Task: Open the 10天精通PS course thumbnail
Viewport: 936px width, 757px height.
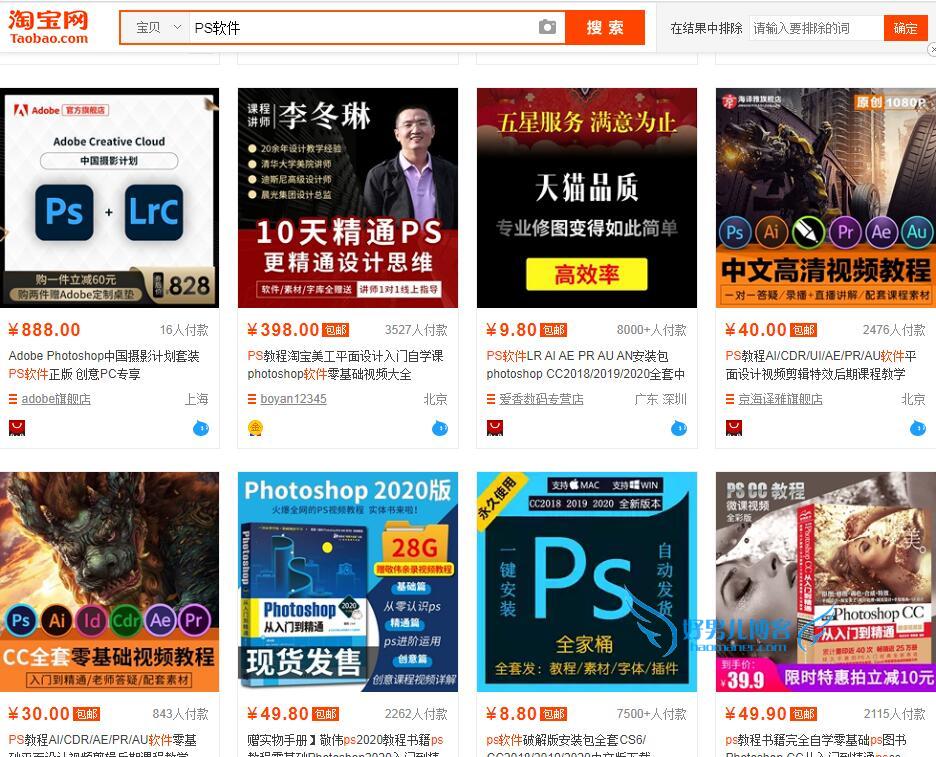Action: point(348,198)
